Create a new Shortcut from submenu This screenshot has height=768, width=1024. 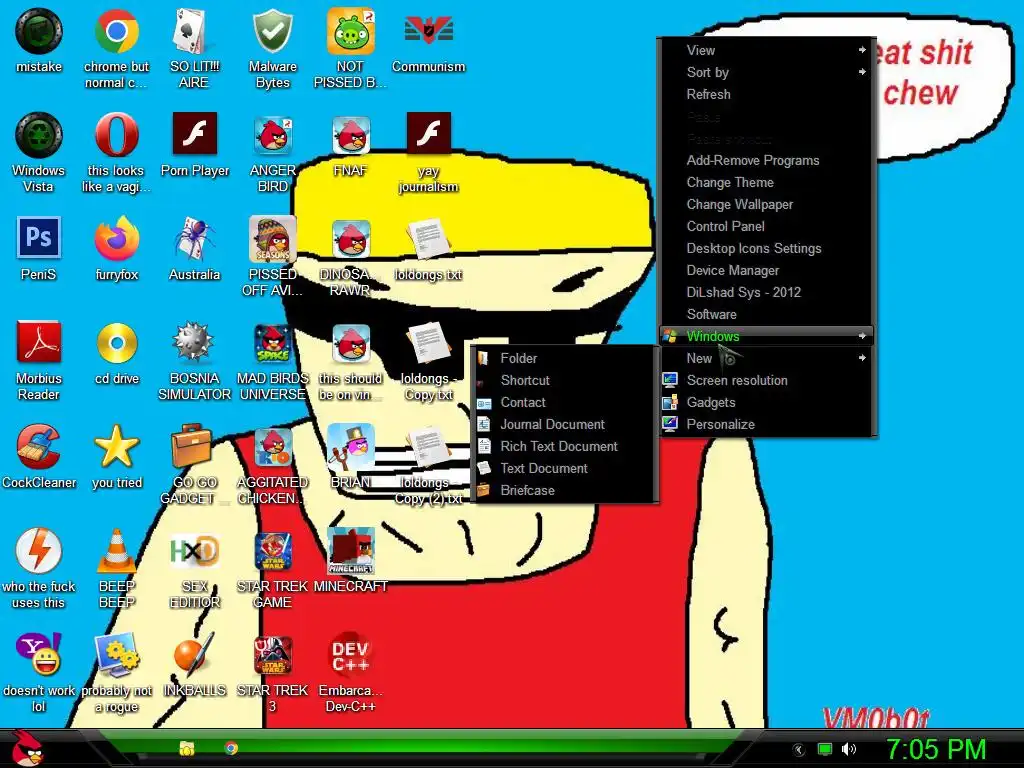(564, 381)
